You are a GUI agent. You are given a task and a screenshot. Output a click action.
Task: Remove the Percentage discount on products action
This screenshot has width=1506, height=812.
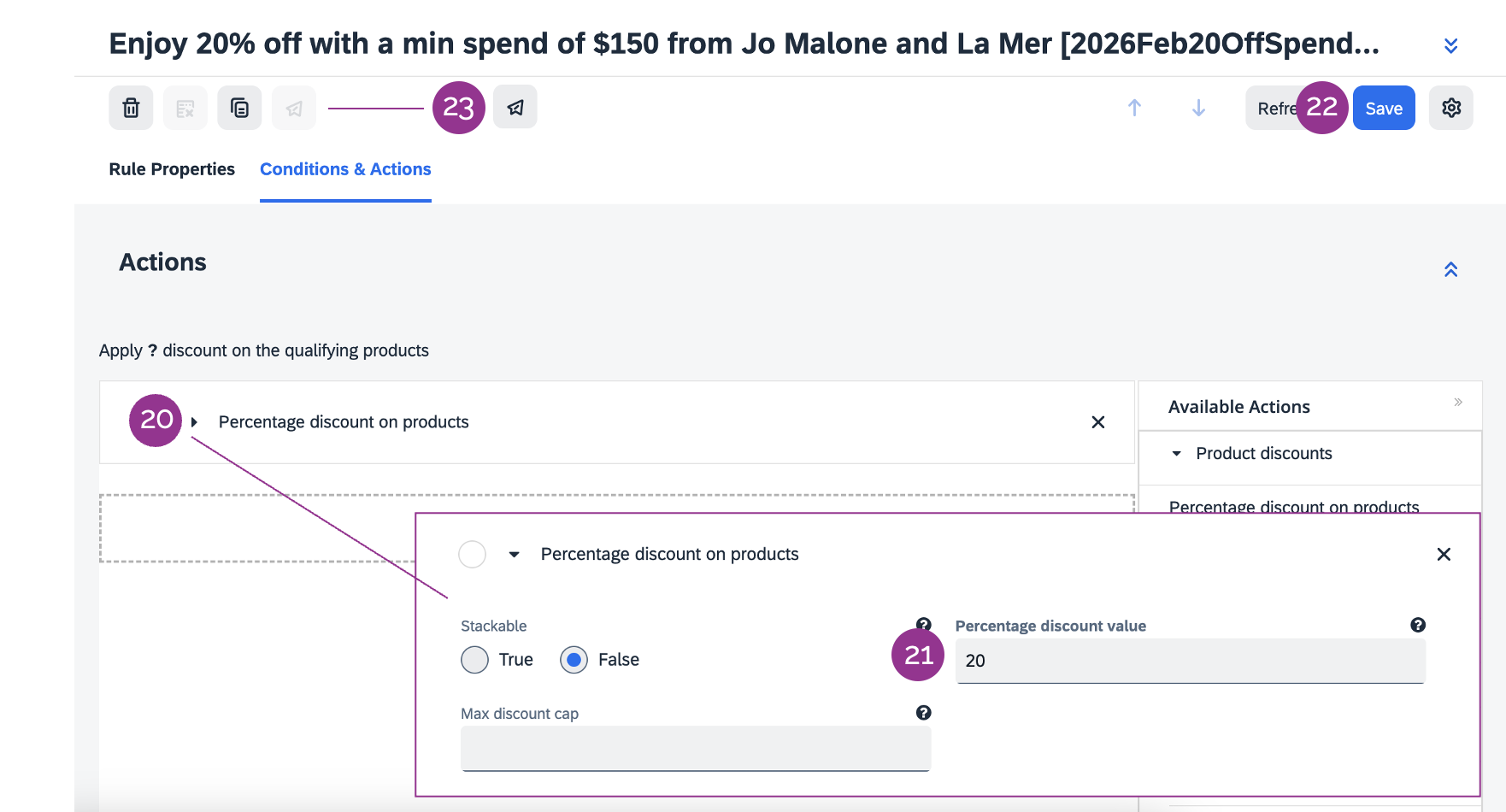click(x=1097, y=422)
